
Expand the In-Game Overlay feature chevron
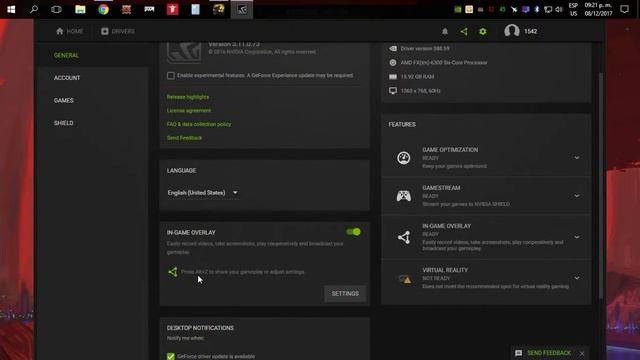pyautogui.click(x=577, y=237)
